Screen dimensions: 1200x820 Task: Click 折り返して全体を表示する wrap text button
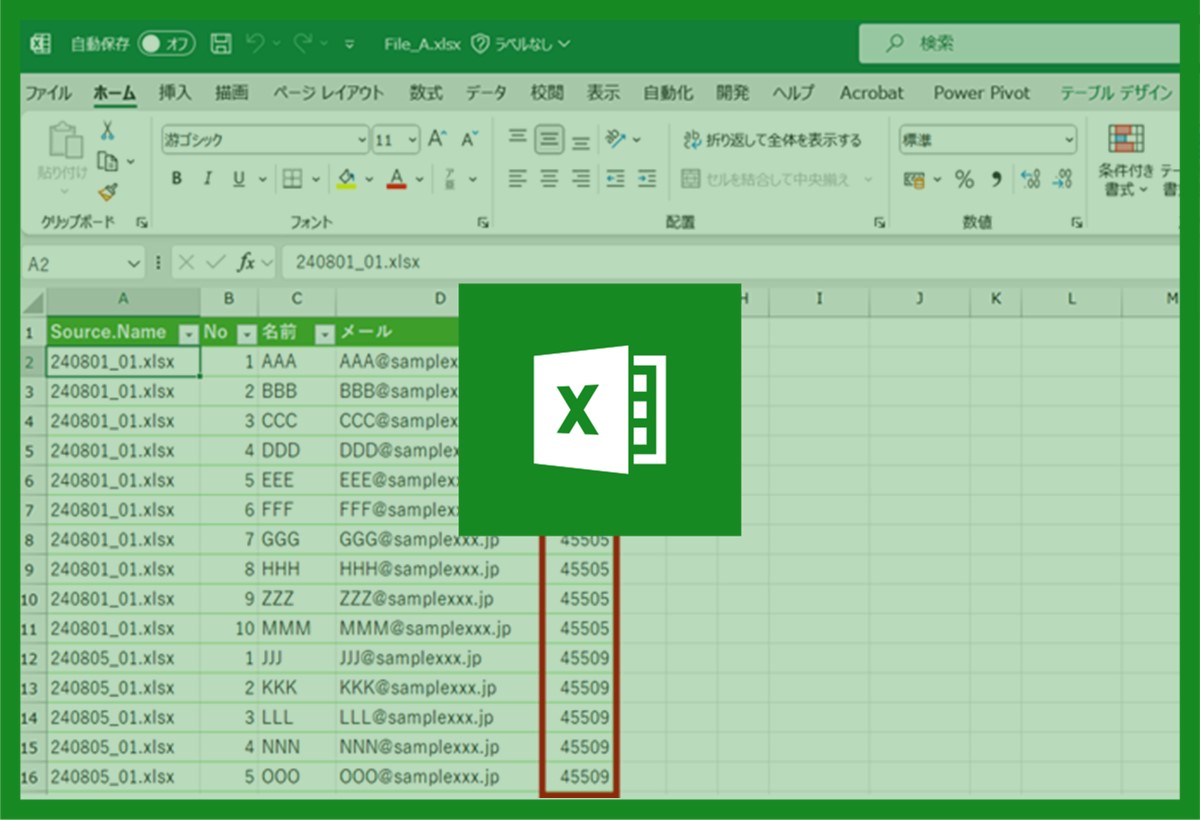(771, 140)
